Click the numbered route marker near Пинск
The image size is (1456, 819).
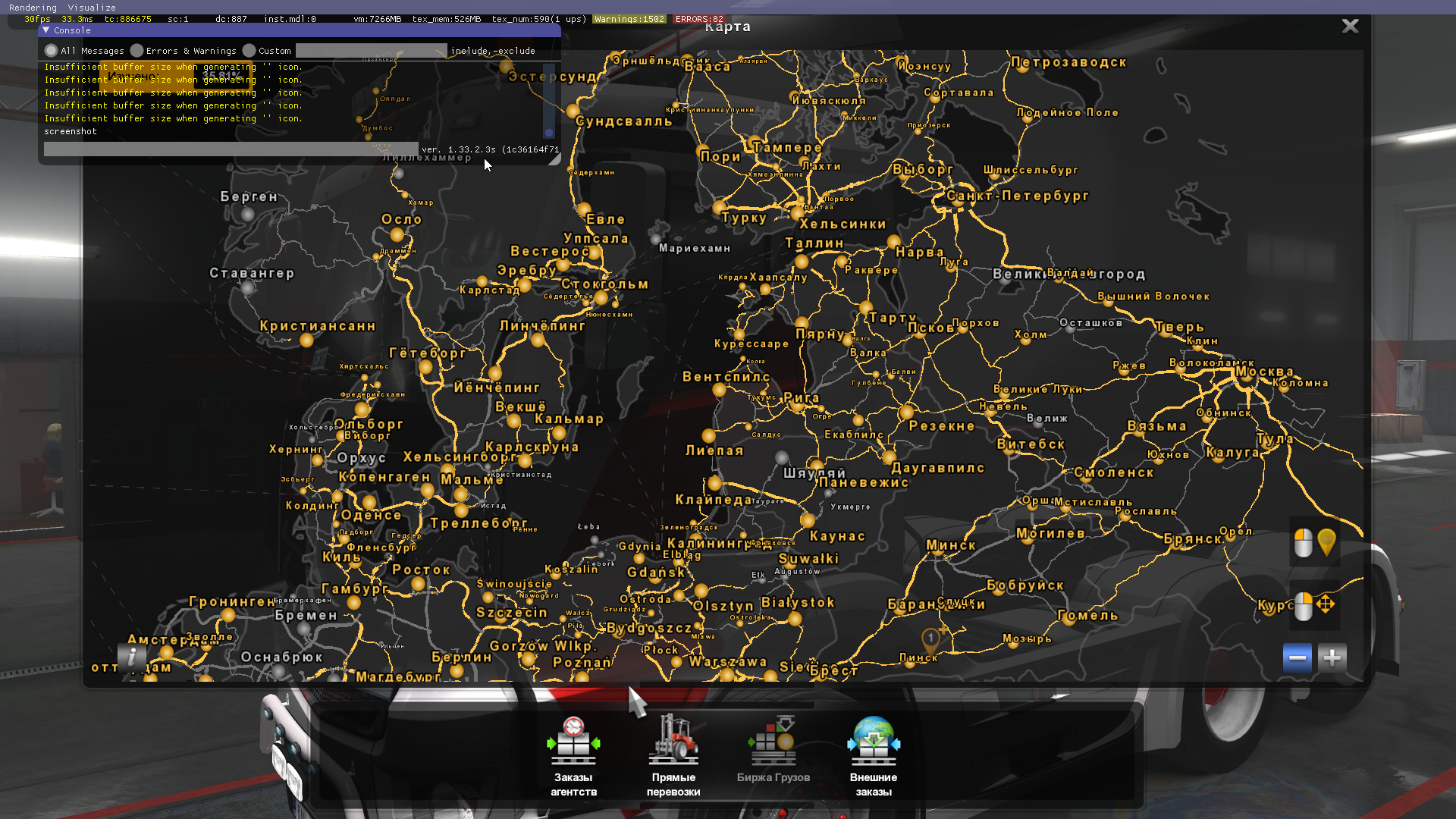coord(930,639)
